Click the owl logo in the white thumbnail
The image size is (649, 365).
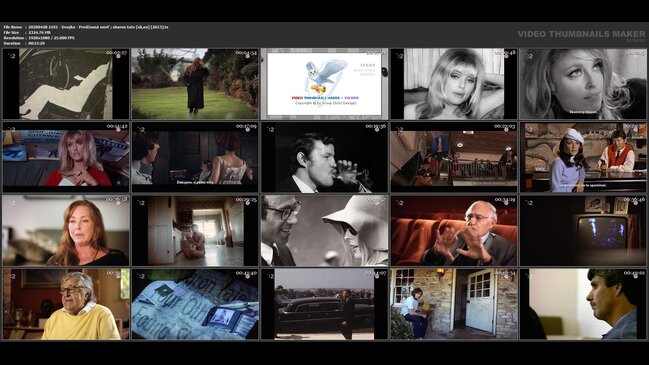coord(326,76)
